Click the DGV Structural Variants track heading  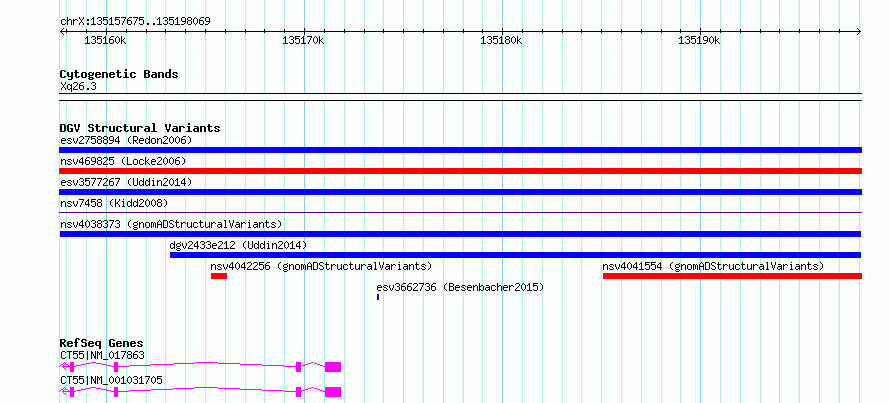[x=140, y=128]
